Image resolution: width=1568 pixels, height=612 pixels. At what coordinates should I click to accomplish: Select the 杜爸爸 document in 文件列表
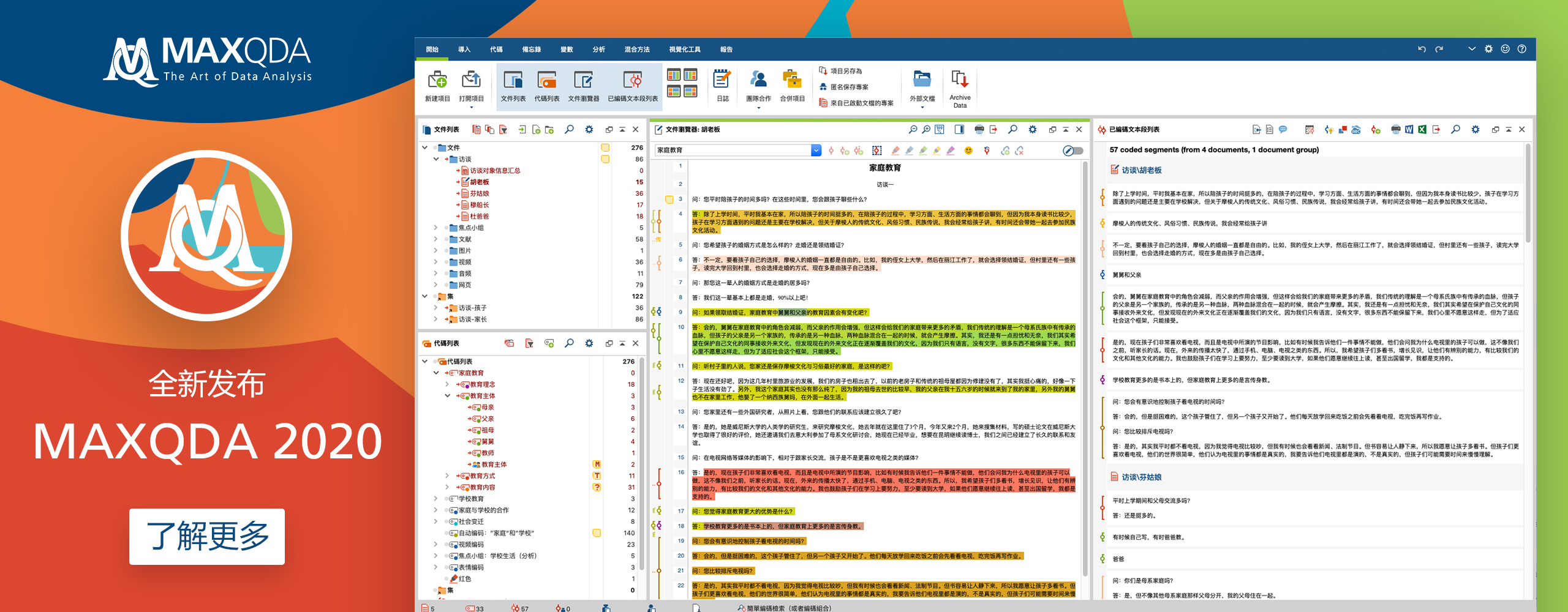pos(479,216)
